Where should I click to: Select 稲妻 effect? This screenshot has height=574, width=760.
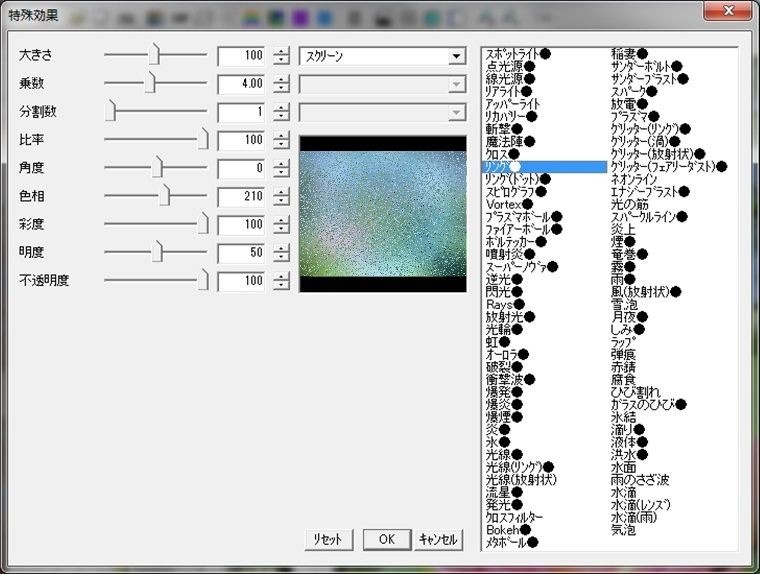coord(629,54)
